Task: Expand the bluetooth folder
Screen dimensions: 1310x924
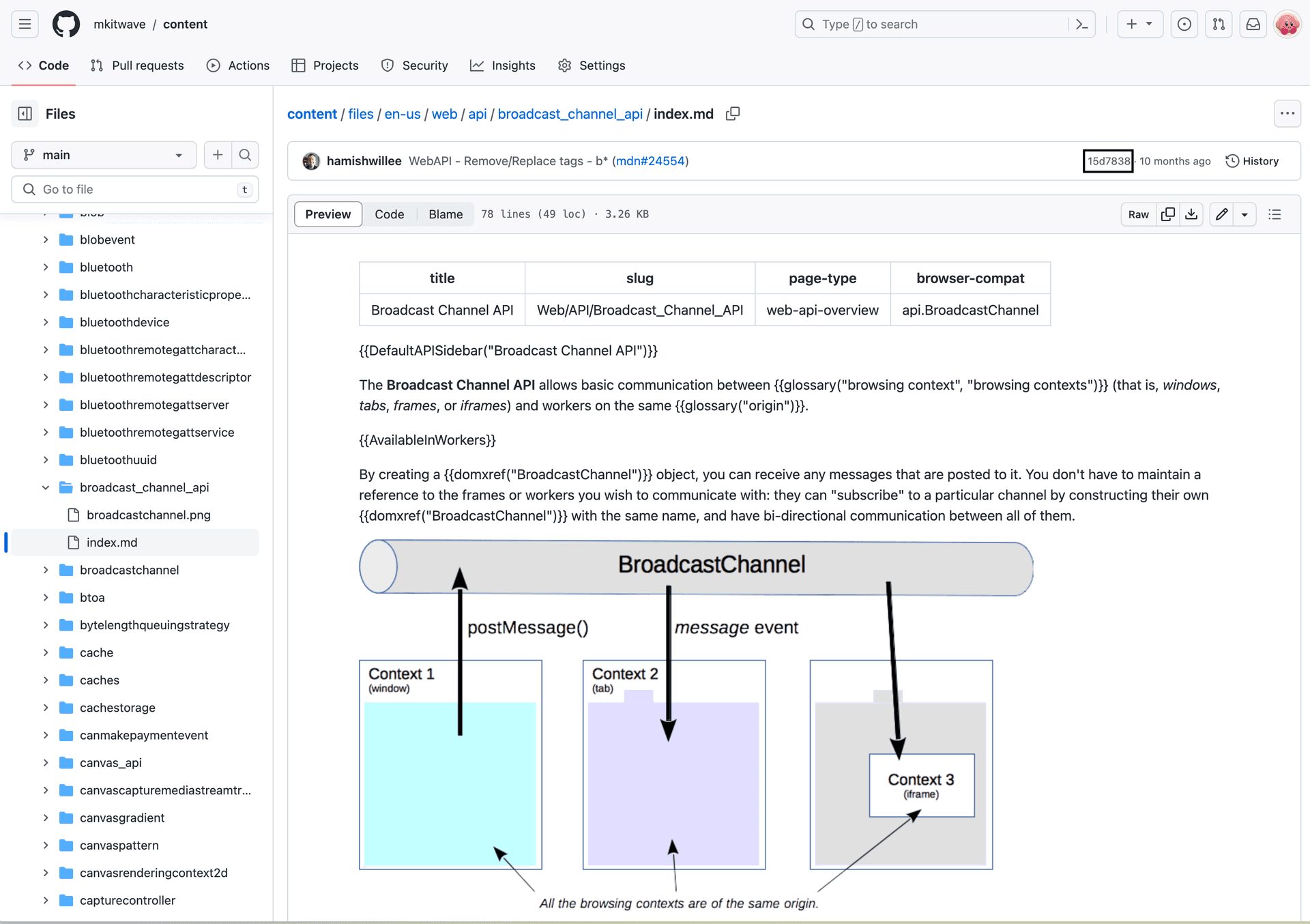Action: pos(46,267)
